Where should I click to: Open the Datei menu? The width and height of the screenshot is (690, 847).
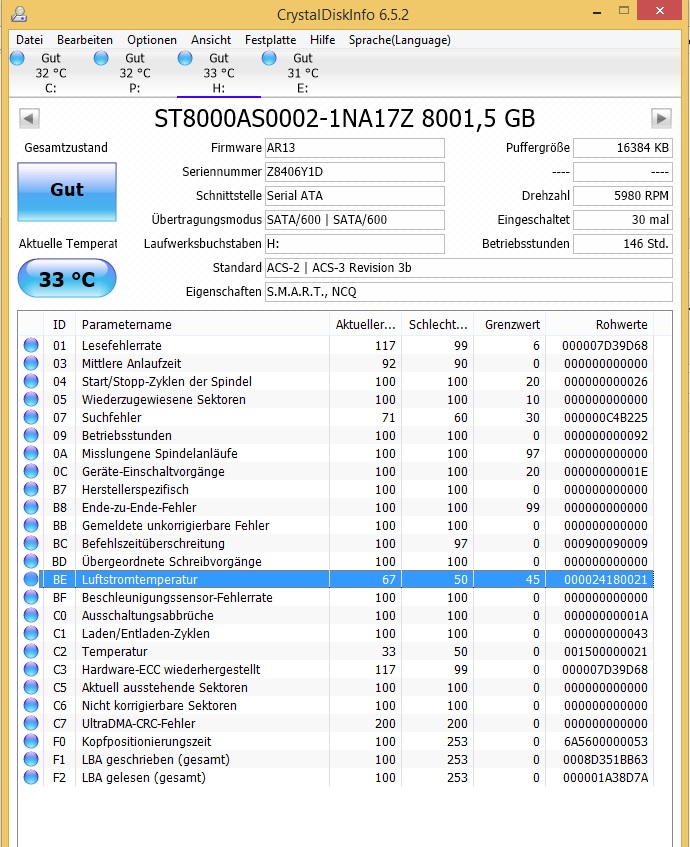[29, 40]
